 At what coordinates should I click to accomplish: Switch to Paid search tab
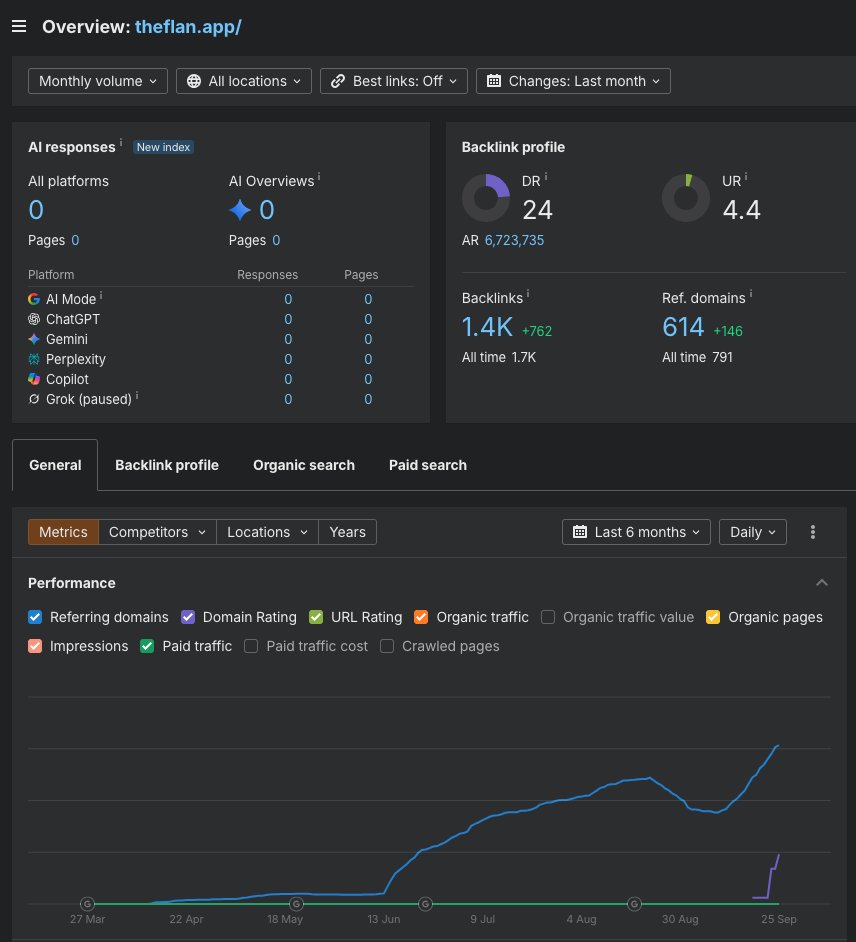(428, 465)
